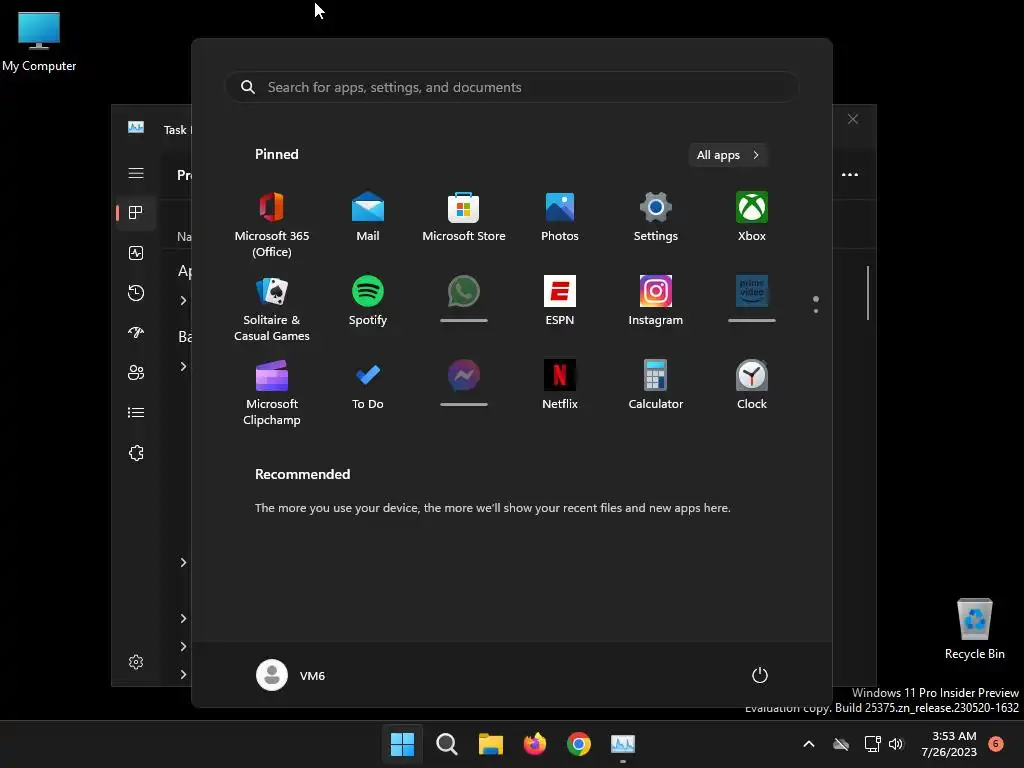Open Startup apps in Task Manager sidebar
Viewport: 1024px width, 768px height.
point(136,332)
